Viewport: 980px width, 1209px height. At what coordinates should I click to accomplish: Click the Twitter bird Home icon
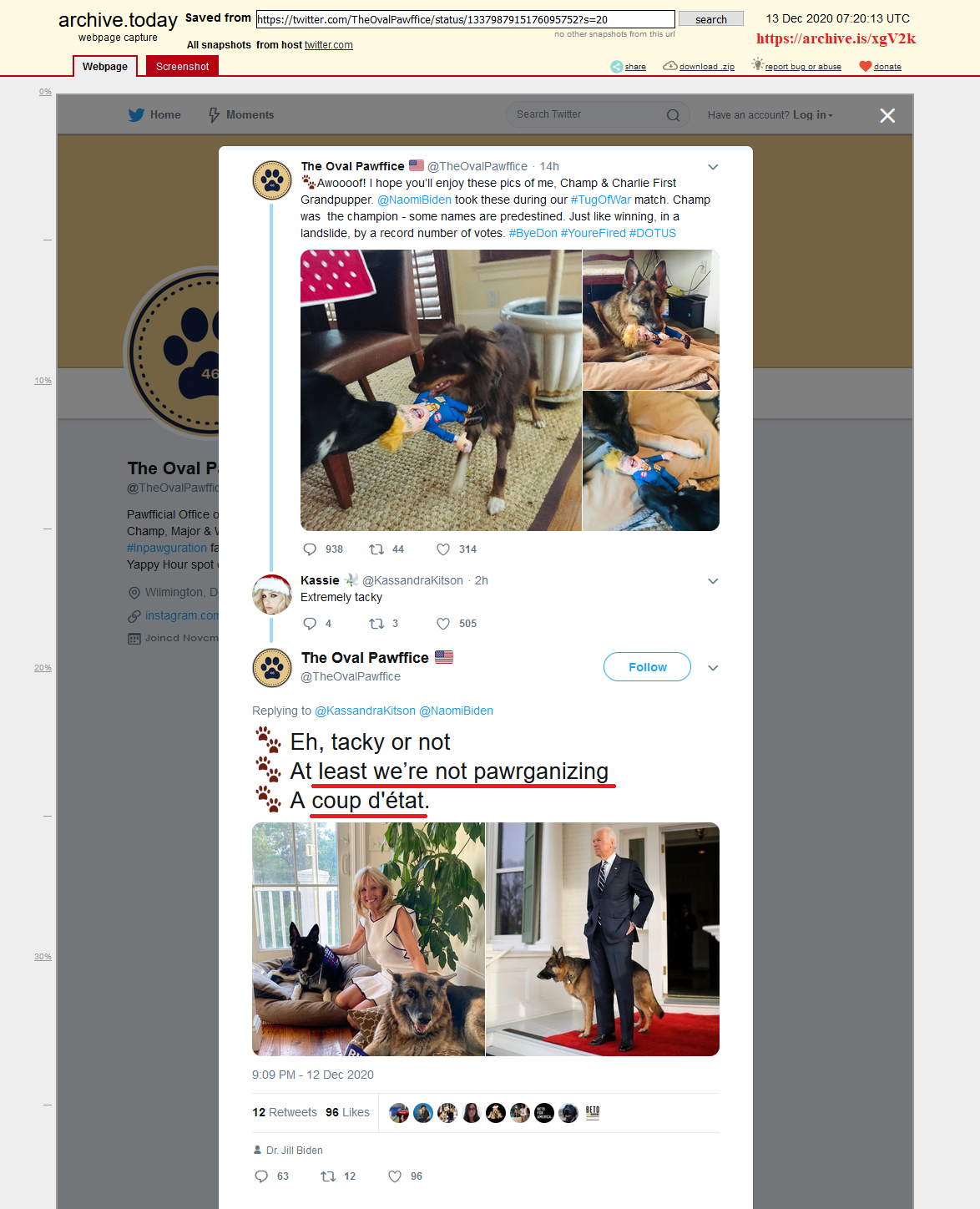click(136, 115)
